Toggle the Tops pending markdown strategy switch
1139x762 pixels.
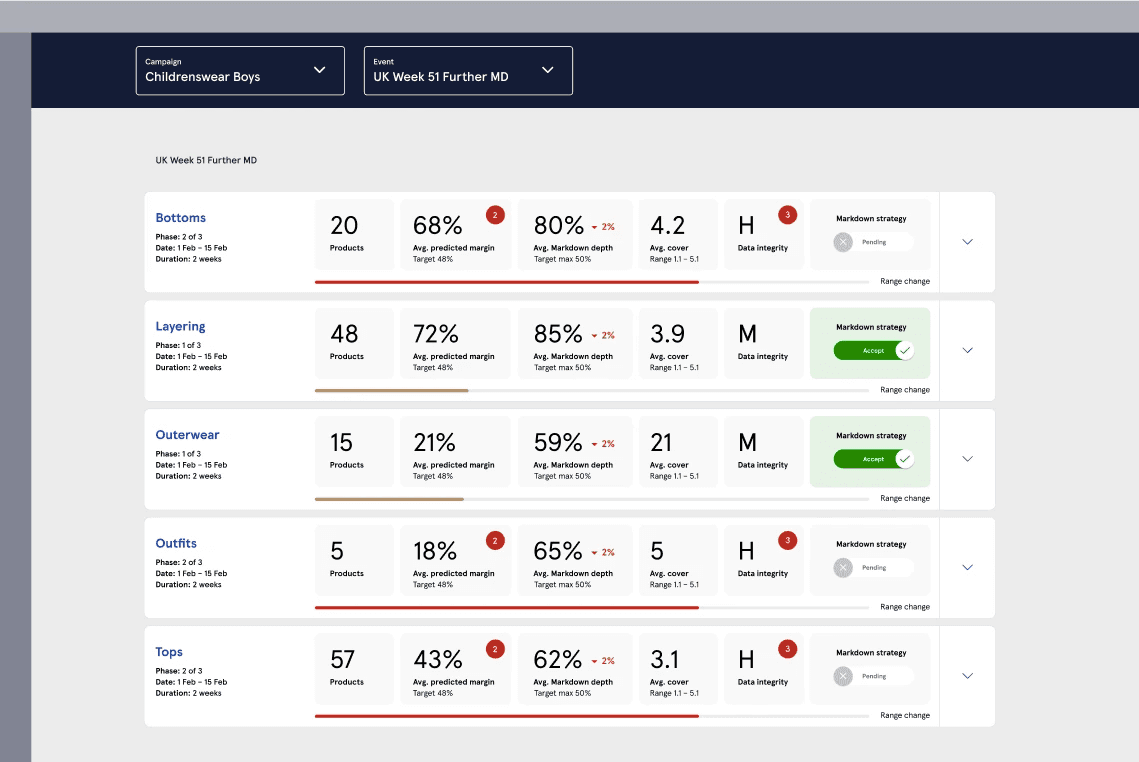pos(873,676)
